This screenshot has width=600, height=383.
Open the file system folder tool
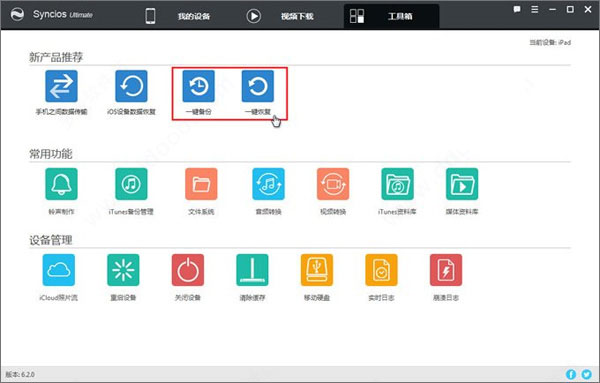[201, 184]
